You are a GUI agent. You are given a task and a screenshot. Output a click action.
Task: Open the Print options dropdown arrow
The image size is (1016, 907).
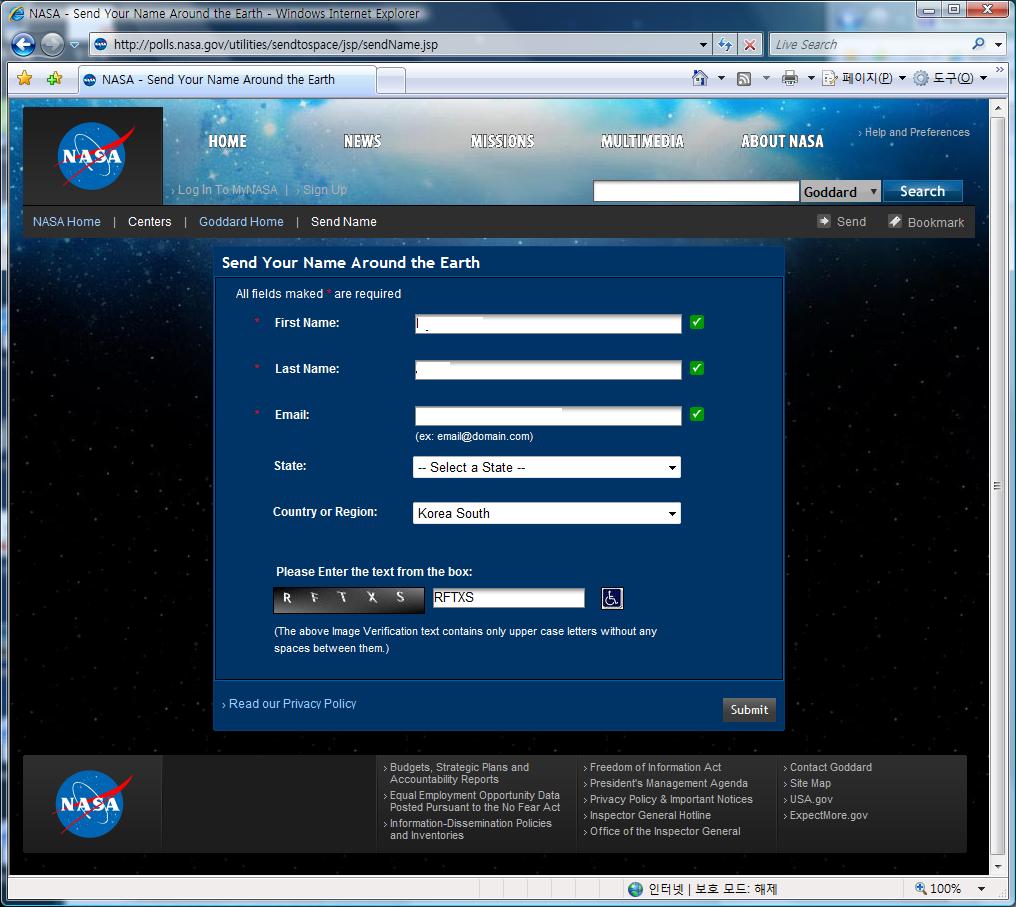811,78
